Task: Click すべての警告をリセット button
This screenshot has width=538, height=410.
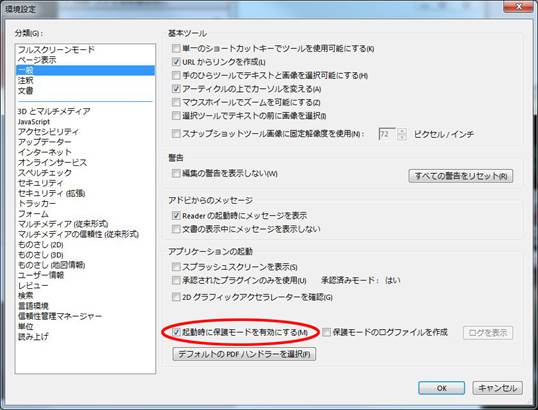Action: click(x=461, y=176)
